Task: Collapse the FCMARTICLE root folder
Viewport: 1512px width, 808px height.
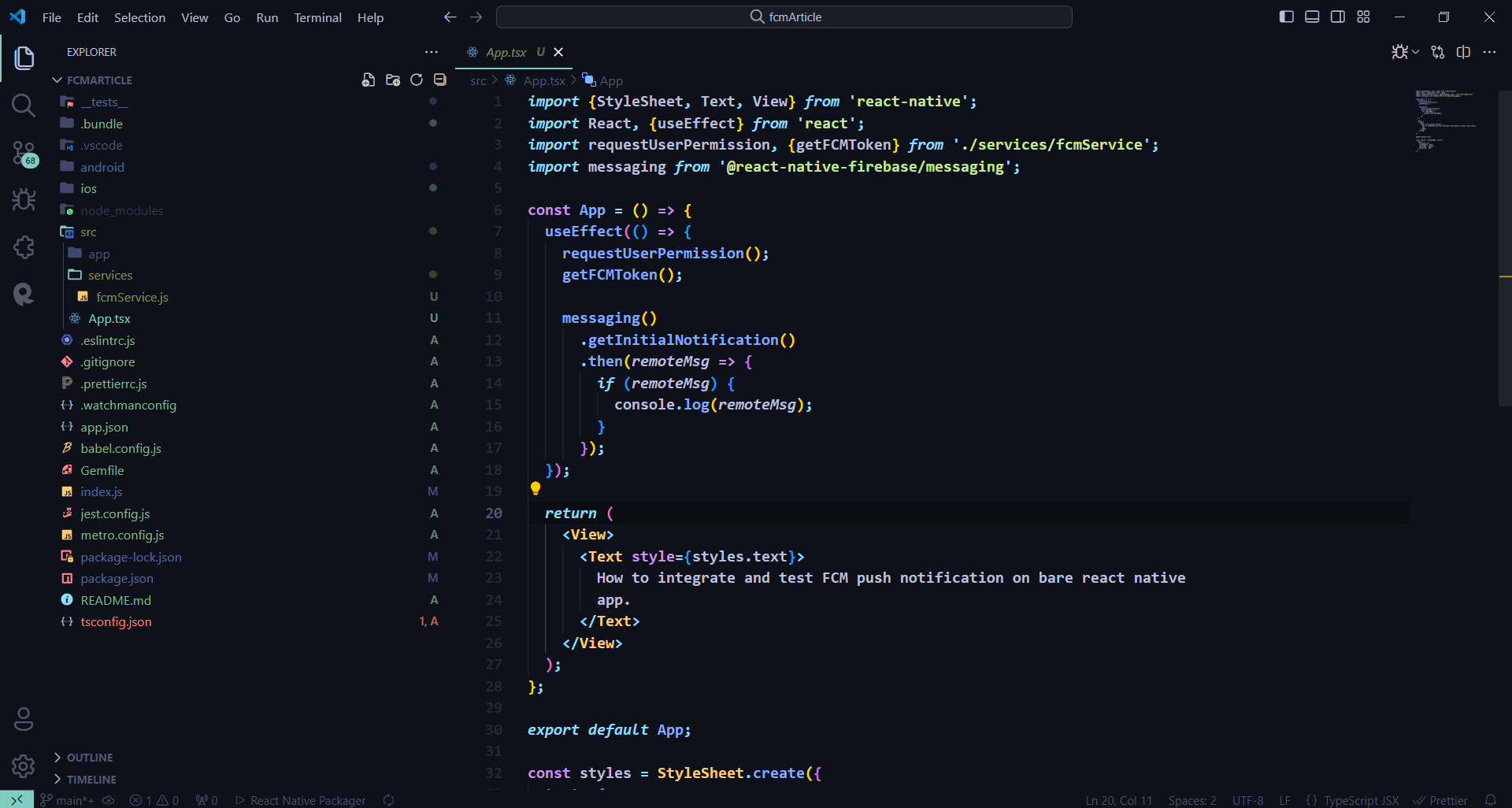Action: point(98,80)
